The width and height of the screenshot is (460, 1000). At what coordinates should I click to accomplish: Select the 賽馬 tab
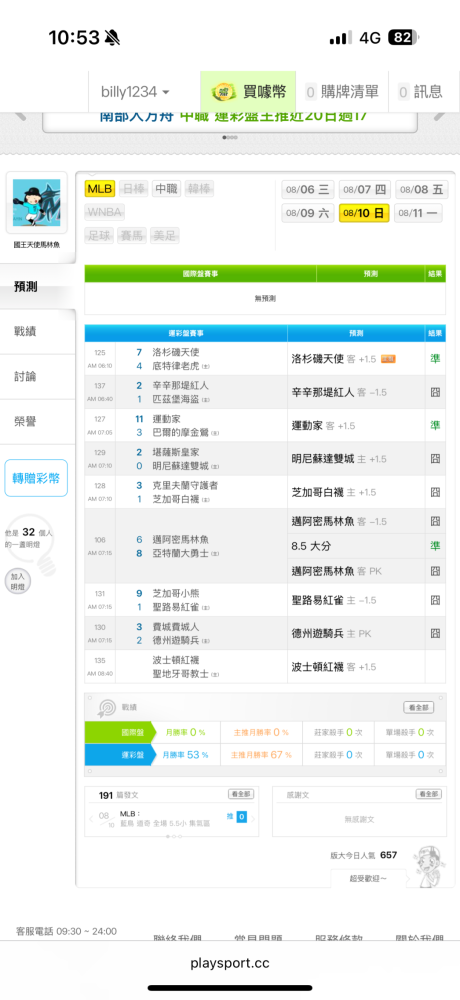click(133, 236)
